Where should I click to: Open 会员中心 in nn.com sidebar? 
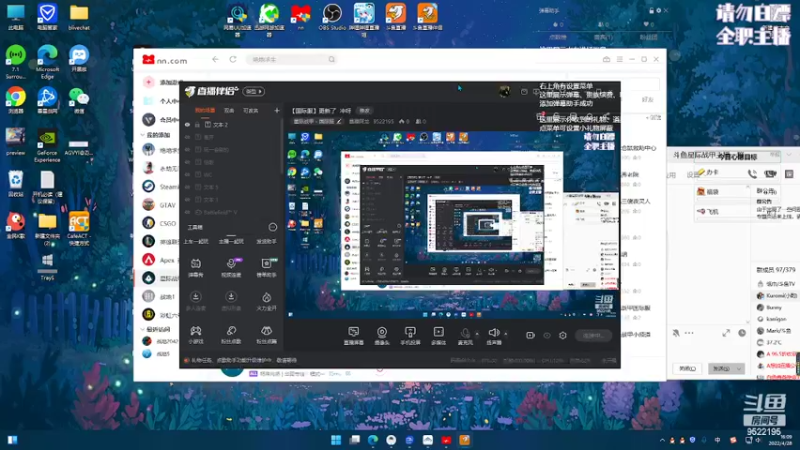(x=161, y=119)
